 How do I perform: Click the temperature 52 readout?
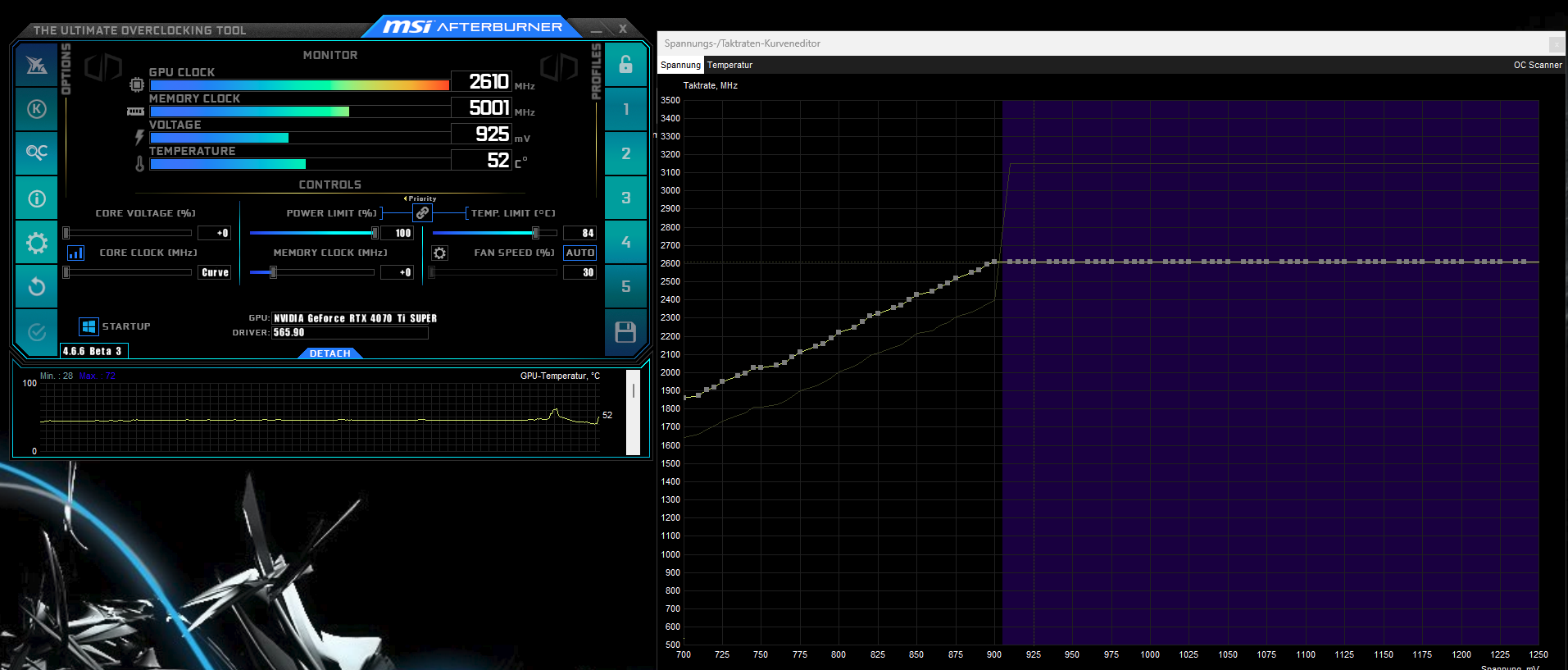click(x=482, y=160)
